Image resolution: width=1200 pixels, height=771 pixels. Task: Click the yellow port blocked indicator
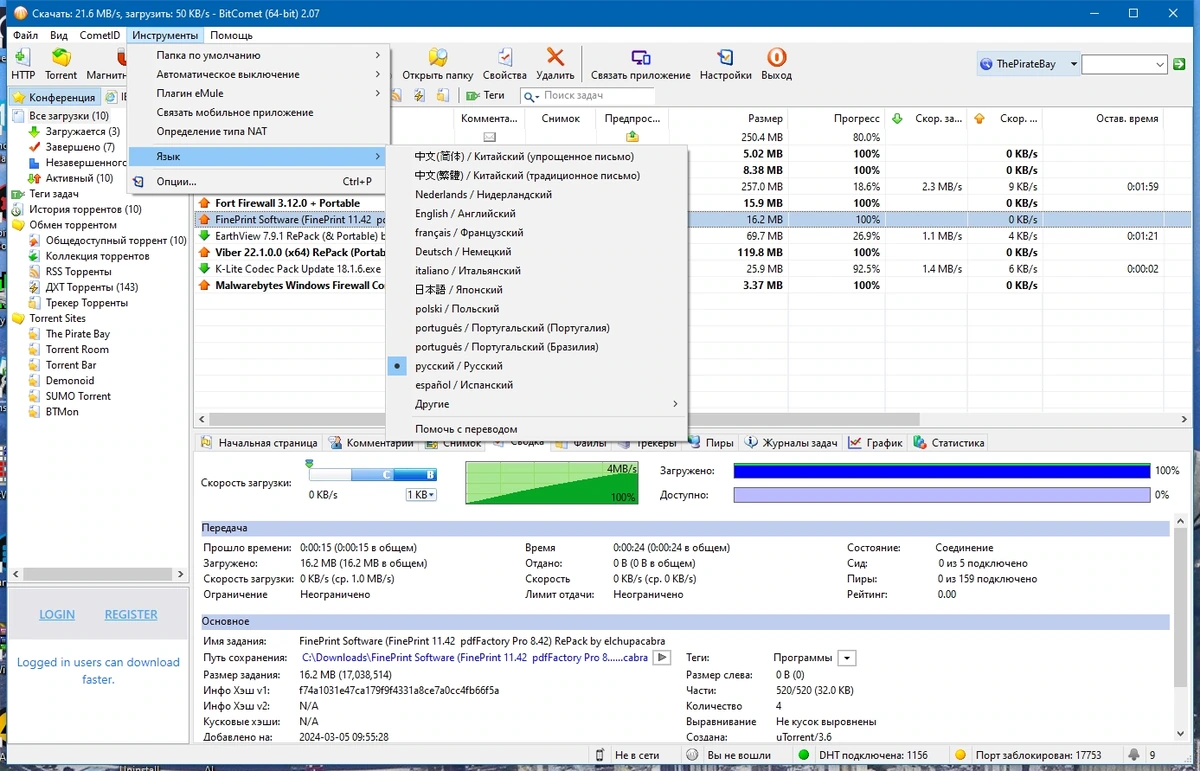coord(960,755)
